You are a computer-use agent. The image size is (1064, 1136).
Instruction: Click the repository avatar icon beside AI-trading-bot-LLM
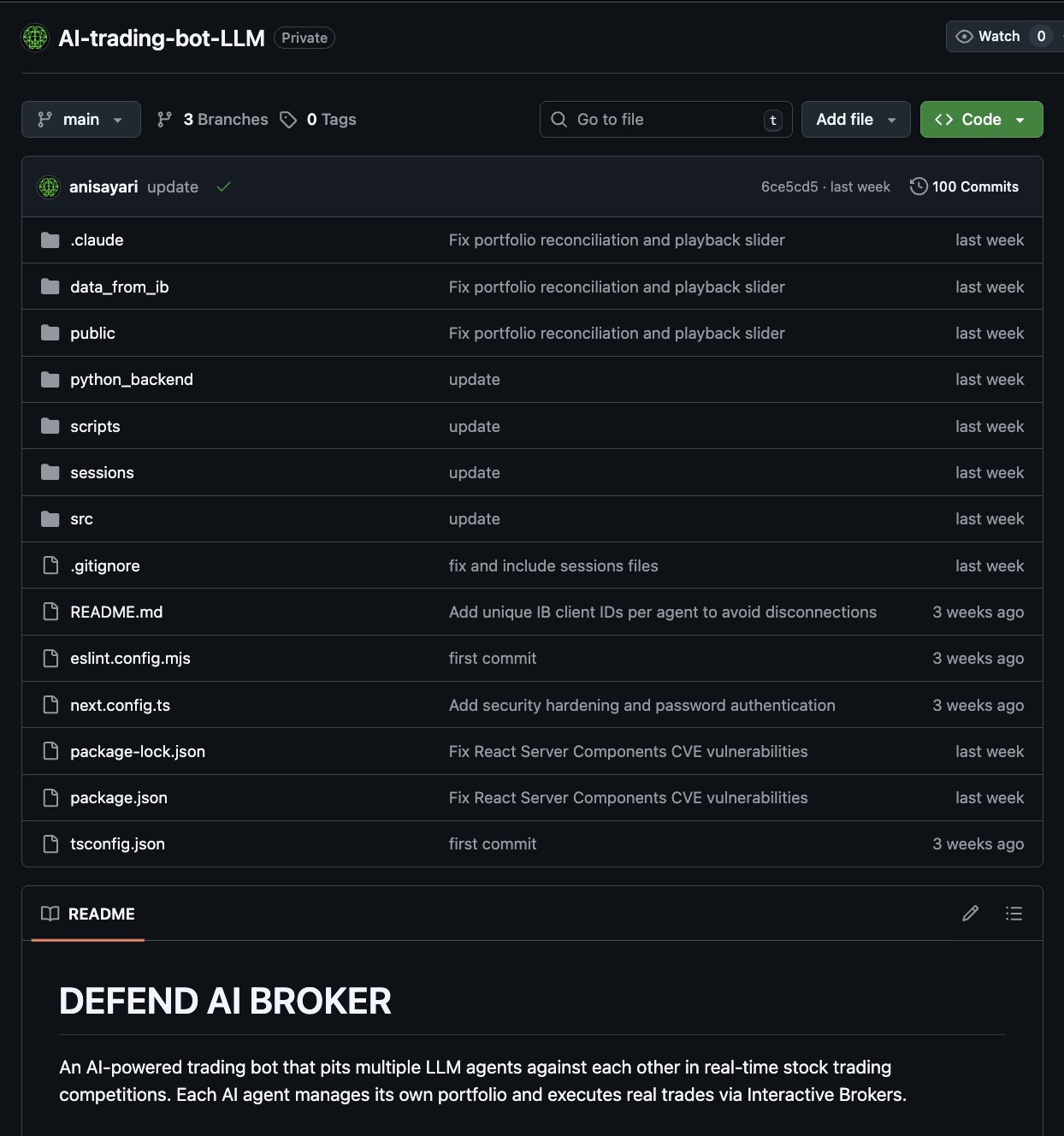click(35, 38)
